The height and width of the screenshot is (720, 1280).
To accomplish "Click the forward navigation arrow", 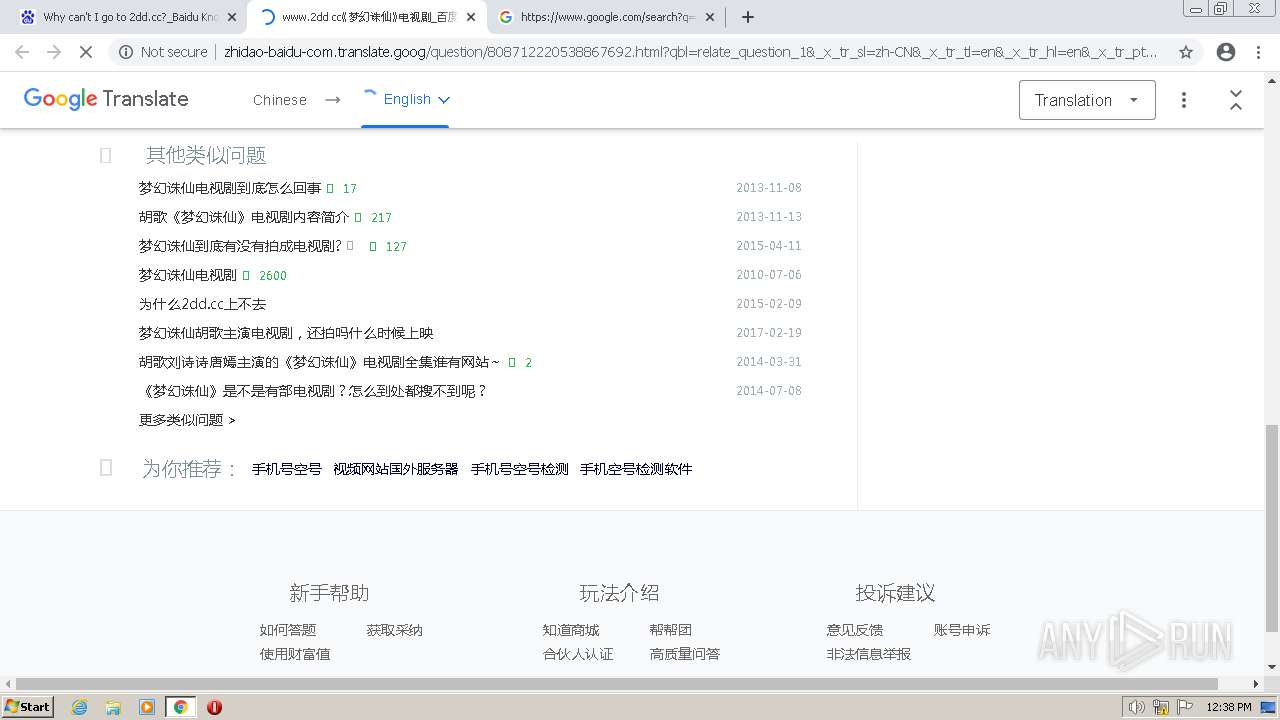I will click(54, 52).
